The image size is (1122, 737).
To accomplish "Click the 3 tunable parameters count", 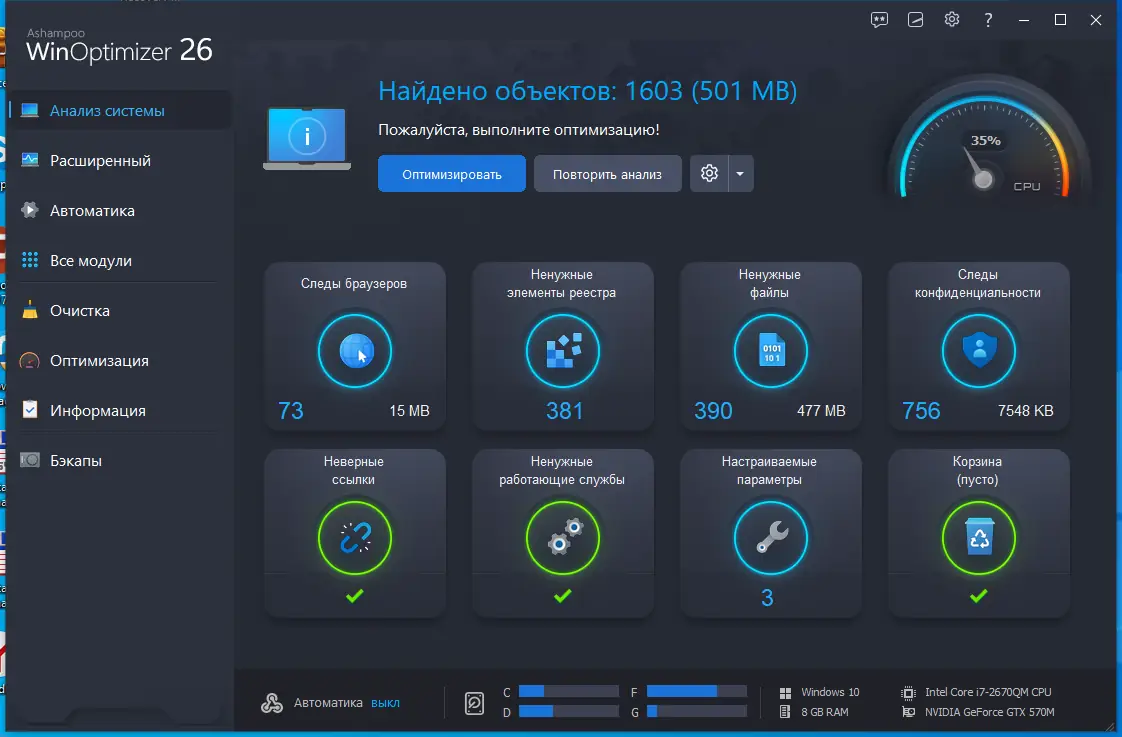I will [x=767, y=597].
